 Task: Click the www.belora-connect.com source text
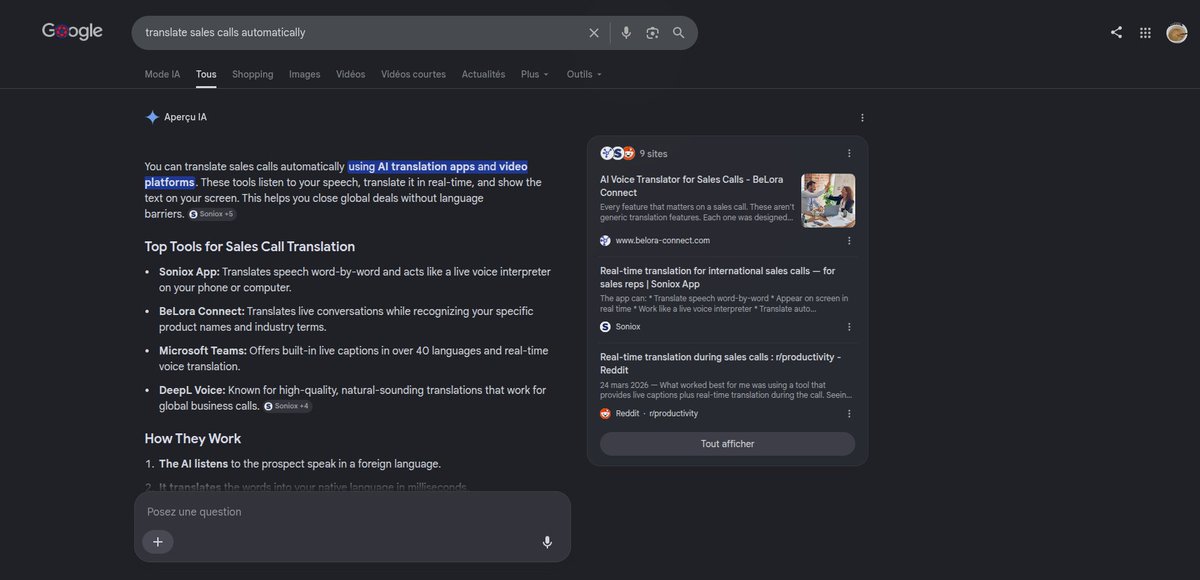(x=662, y=241)
